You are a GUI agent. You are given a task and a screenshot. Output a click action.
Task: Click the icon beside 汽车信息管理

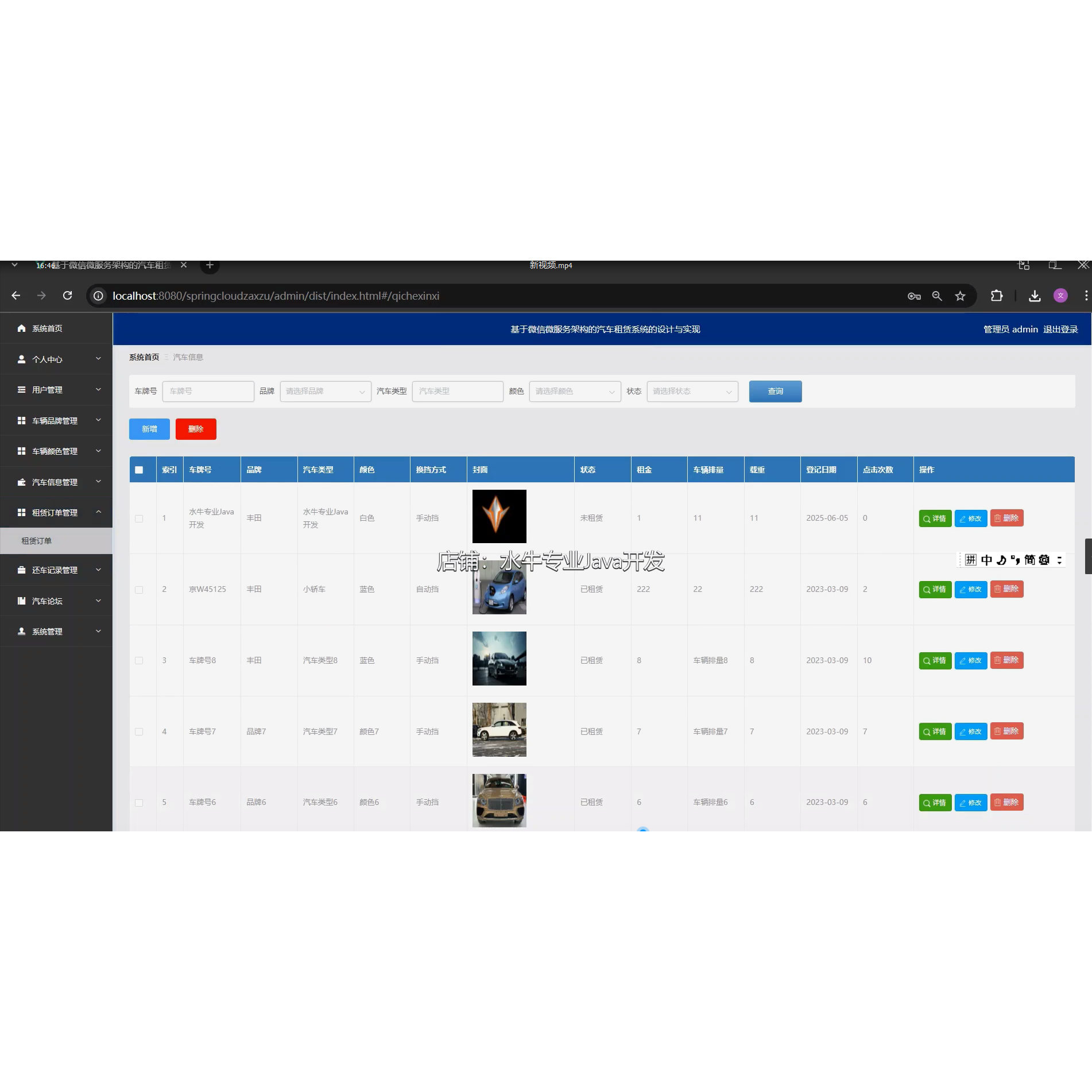click(21, 482)
